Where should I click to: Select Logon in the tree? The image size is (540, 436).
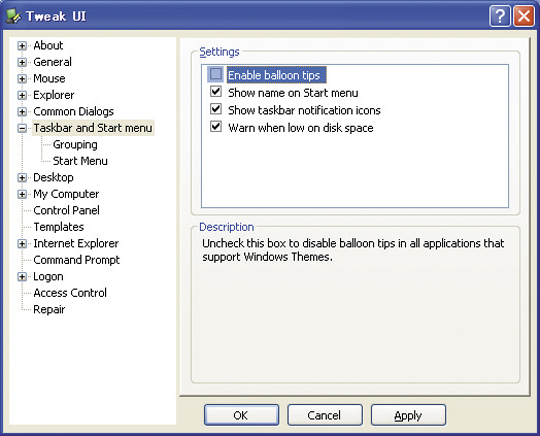pos(48,277)
